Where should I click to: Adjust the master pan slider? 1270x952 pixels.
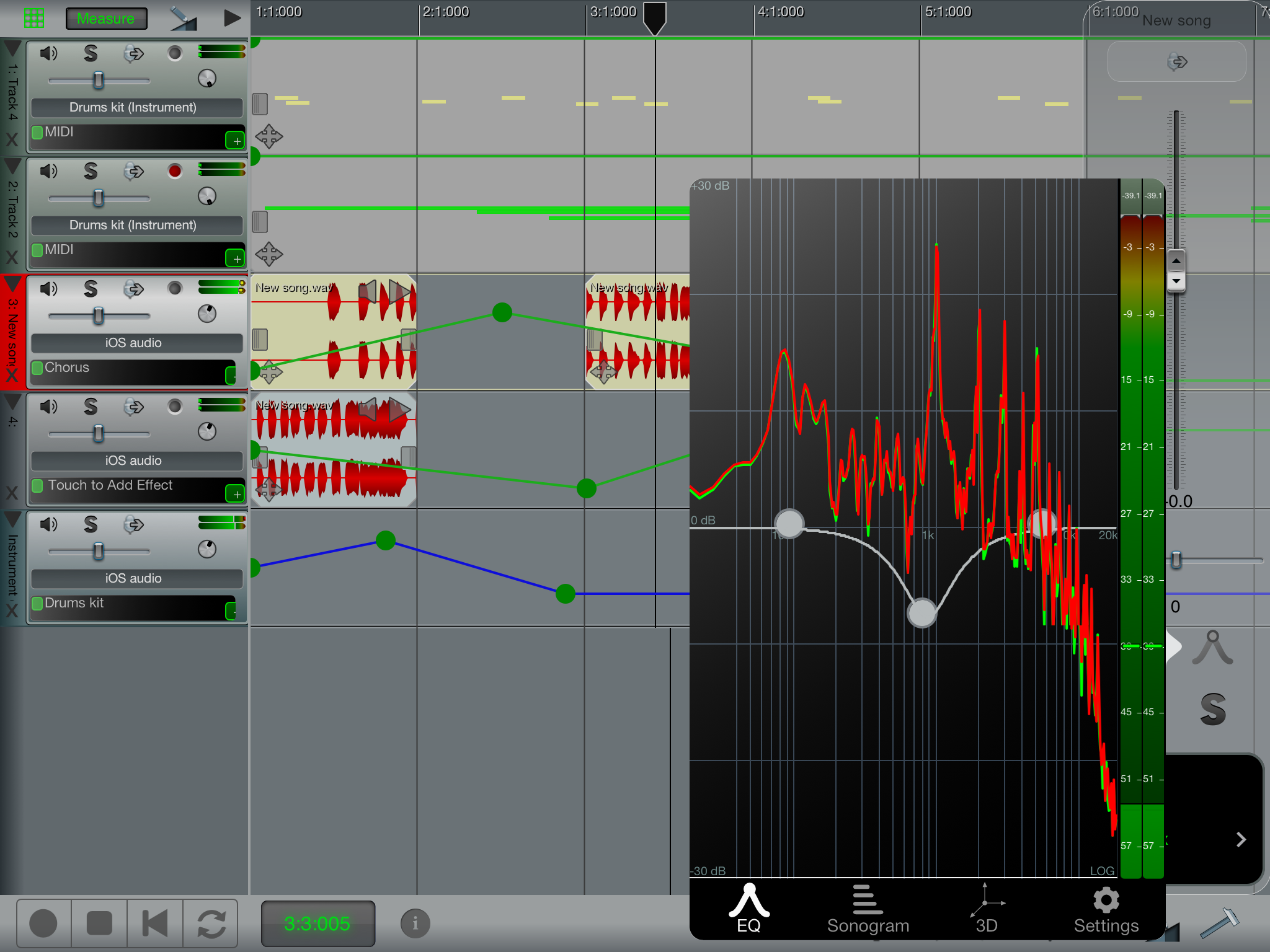pos(1176,560)
